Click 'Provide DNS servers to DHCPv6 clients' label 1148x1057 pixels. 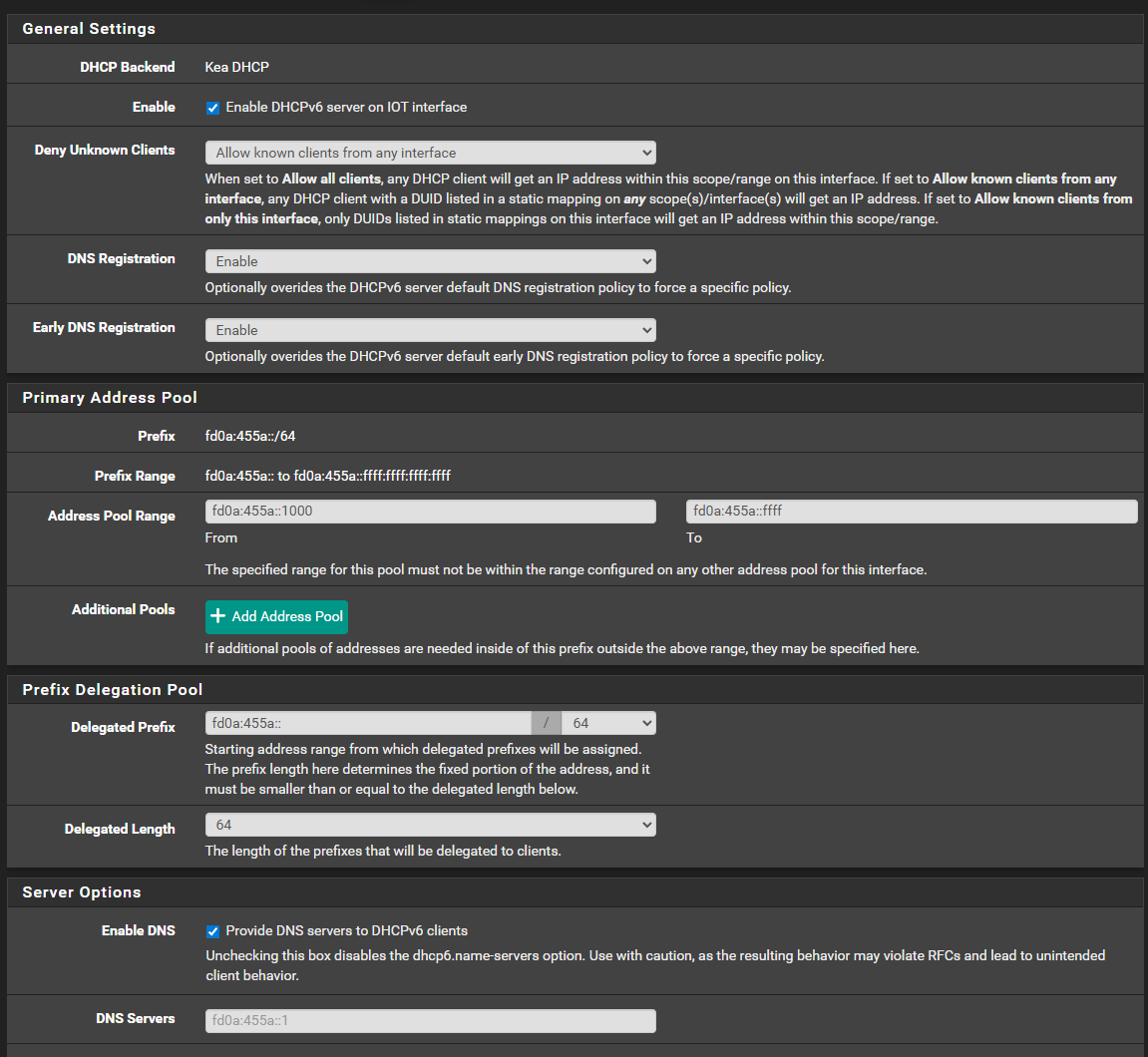click(346, 930)
